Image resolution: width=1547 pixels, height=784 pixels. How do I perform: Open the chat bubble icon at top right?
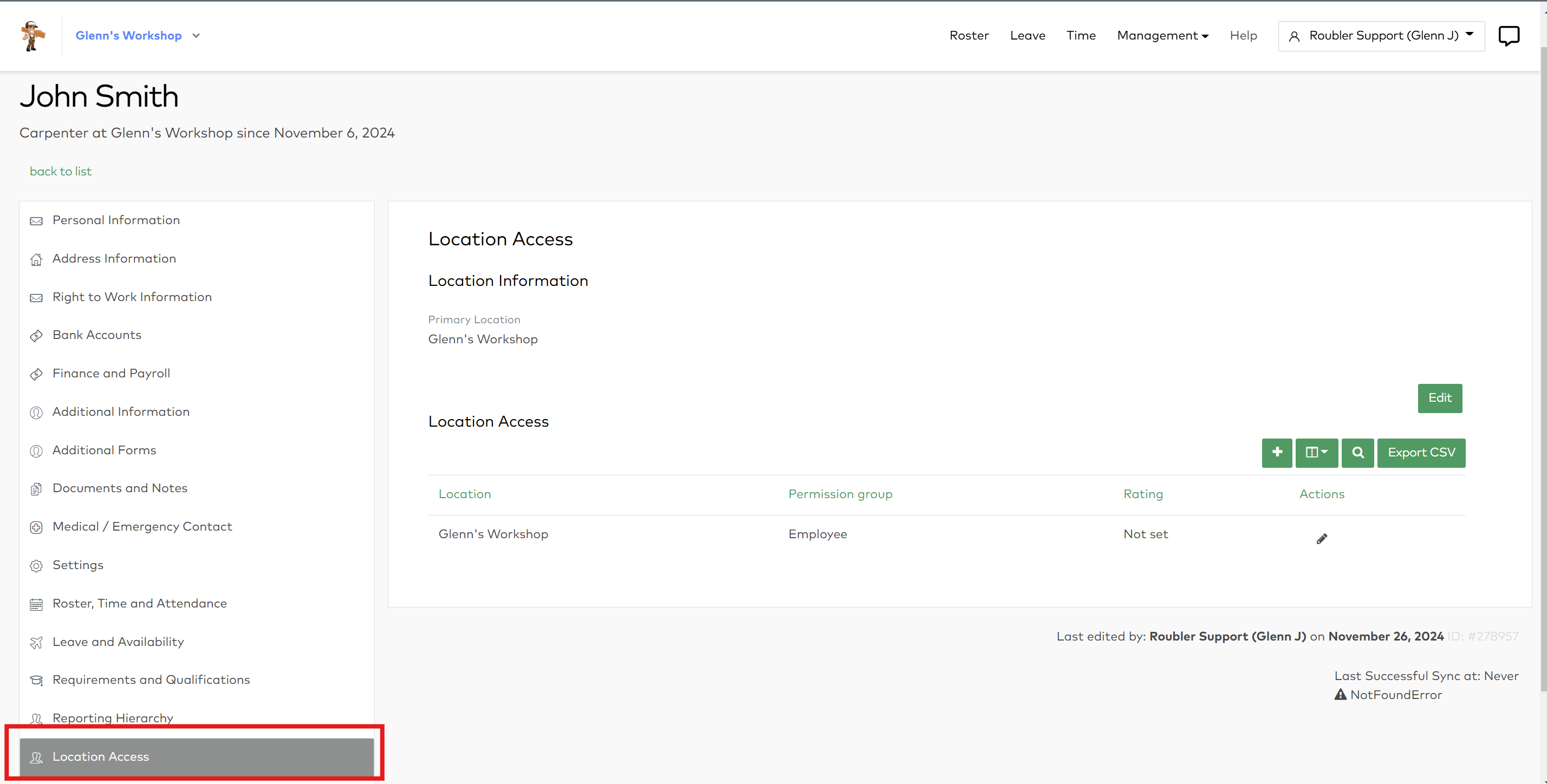click(1509, 36)
